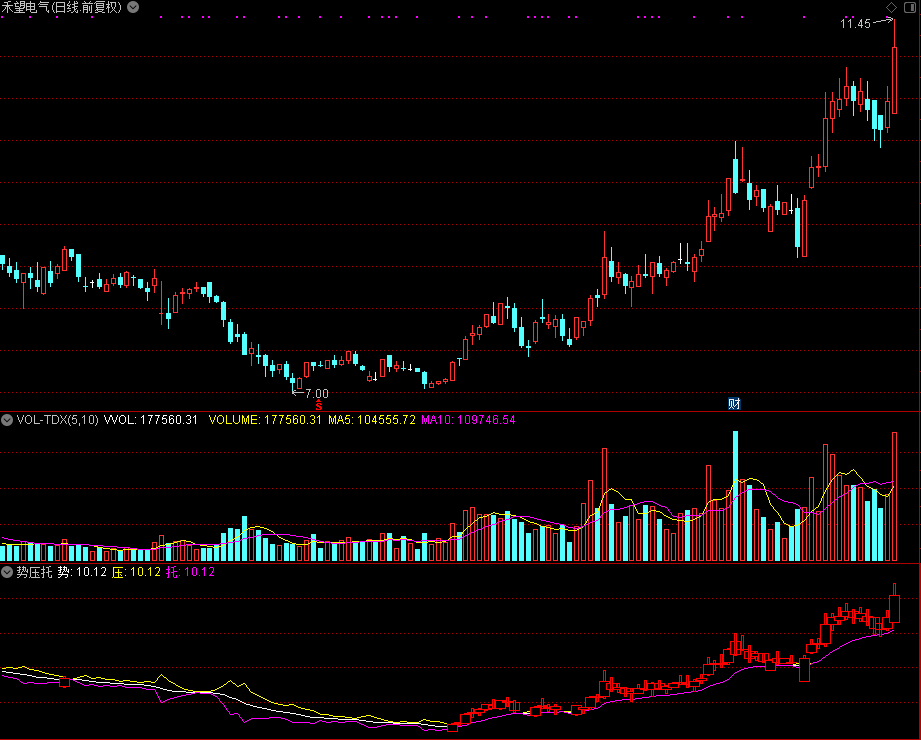
Task: Open the 财 financial marker icon
Action: click(x=734, y=403)
